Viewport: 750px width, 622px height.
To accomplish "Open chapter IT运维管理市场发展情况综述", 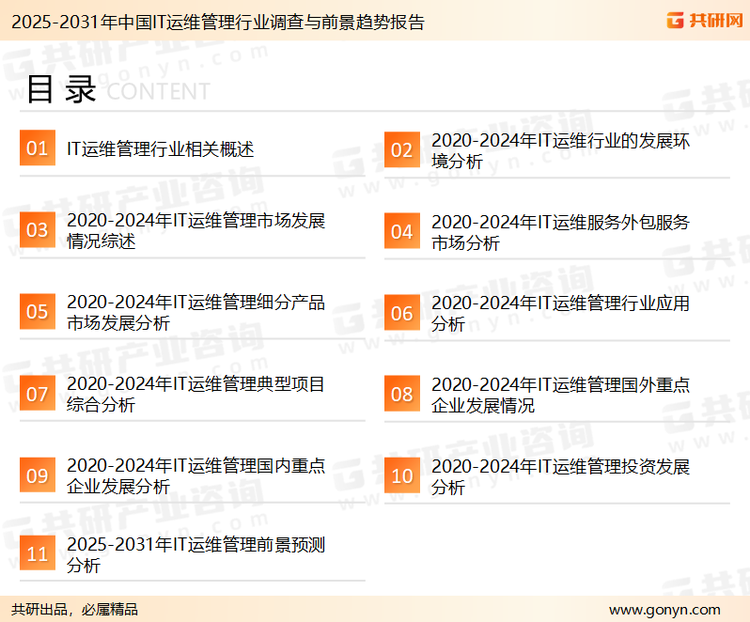I will [x=196, y=231].
